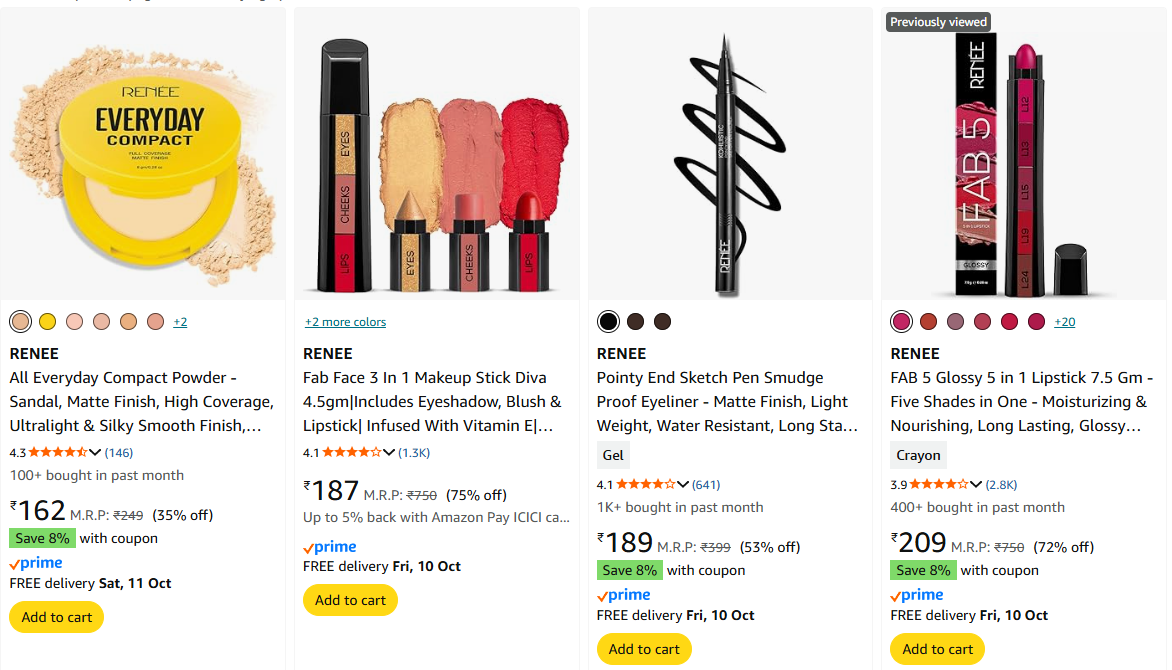Open Everyday Compact Powder product image
This screenshot has width=1172, height=670.
(x=144, y=154)
